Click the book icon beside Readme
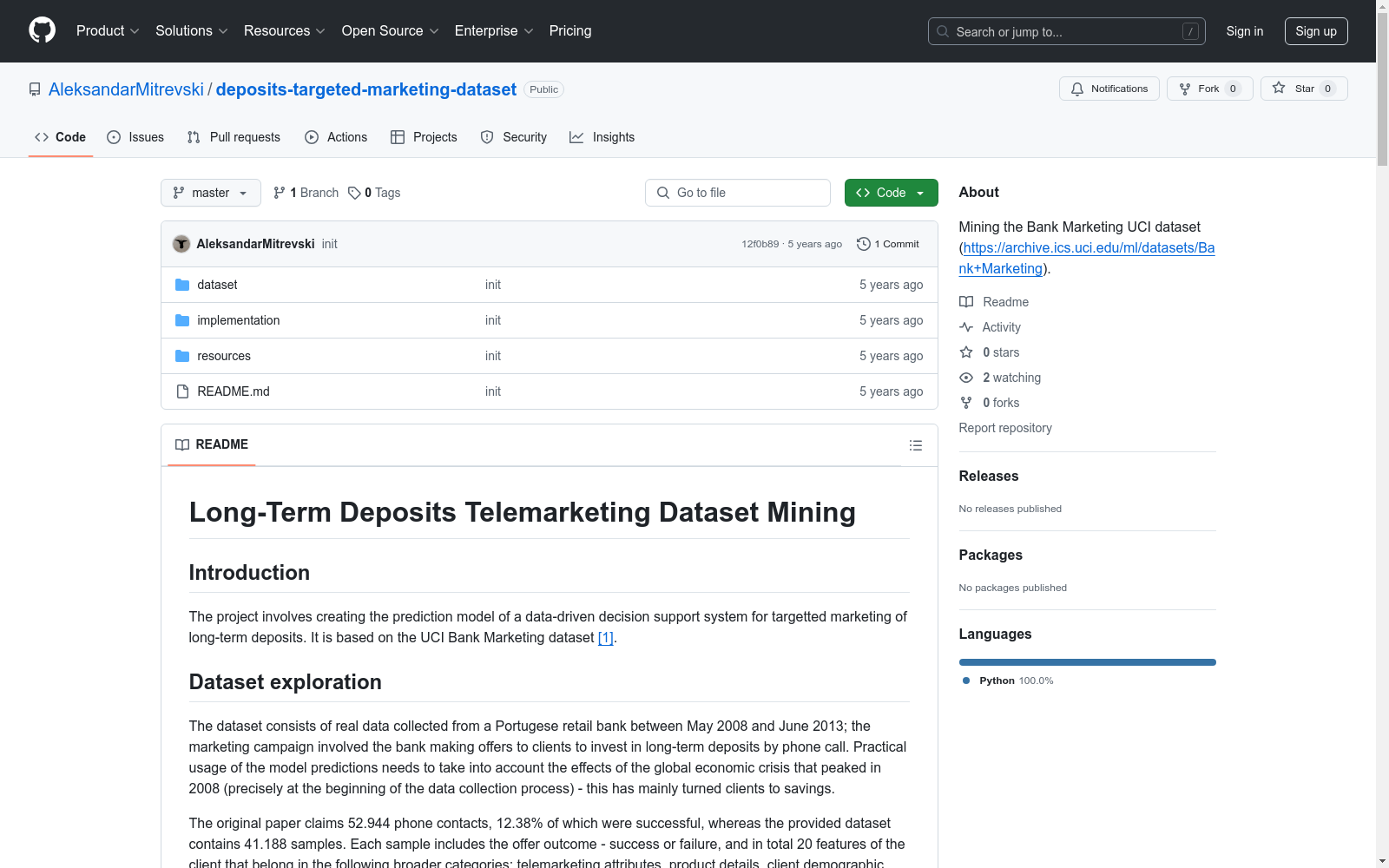Image resolution: width=1389 pixels, height=868 pixels. [966, 302]
